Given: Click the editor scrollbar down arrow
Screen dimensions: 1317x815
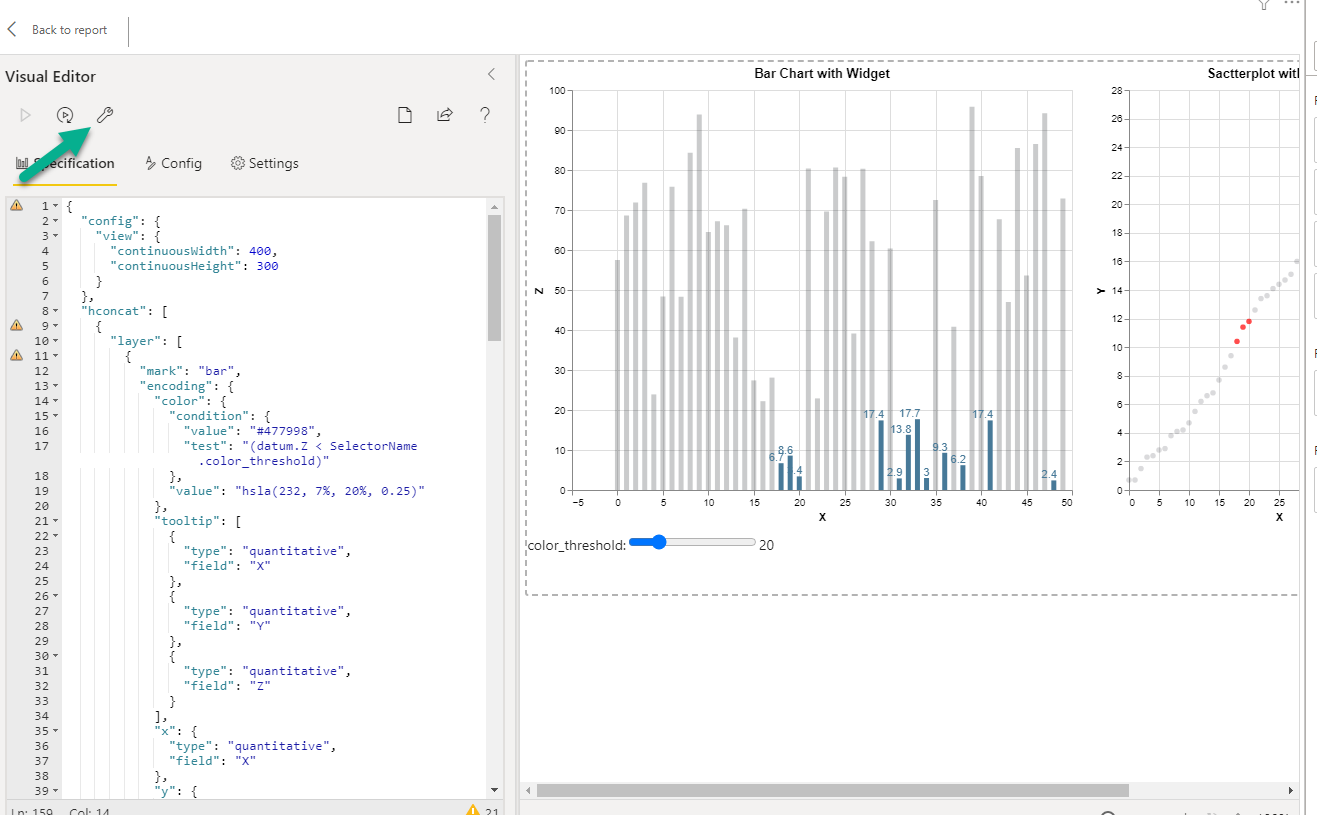Looking at the screenshot, I should (x=494, y=790).
